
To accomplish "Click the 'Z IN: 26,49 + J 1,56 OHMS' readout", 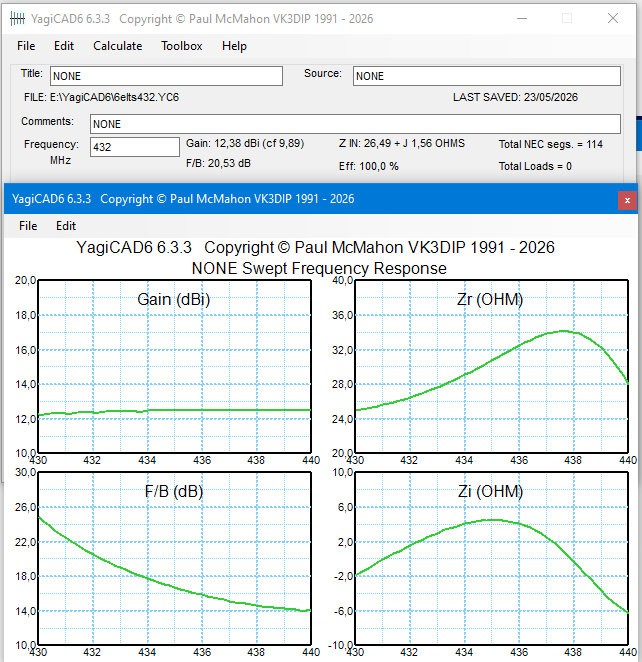I will [x=402, y=144].
